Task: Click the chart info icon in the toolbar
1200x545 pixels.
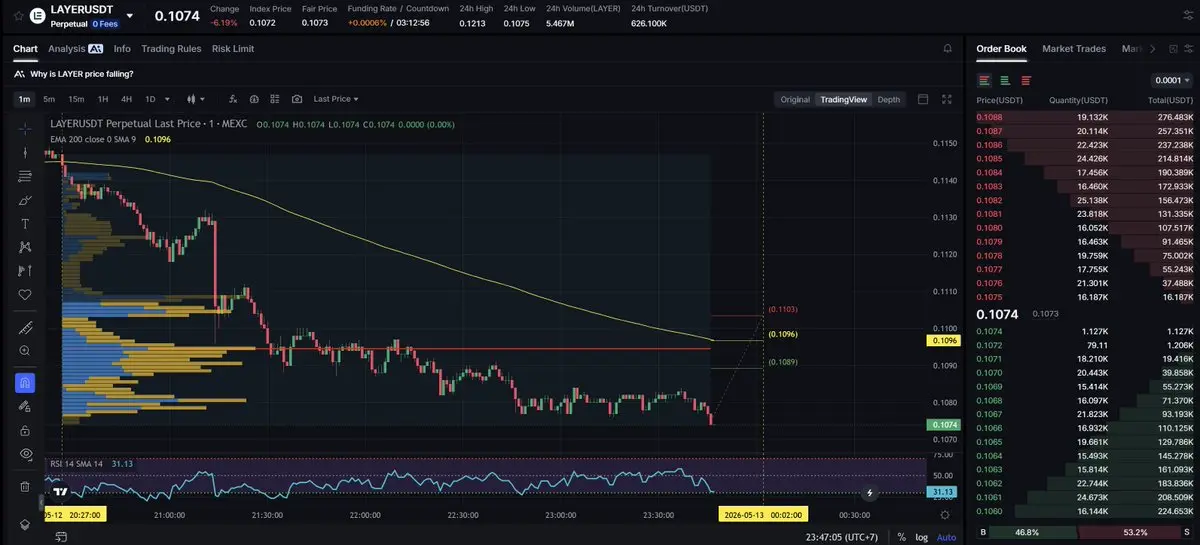Action: (x=254, y=99)
